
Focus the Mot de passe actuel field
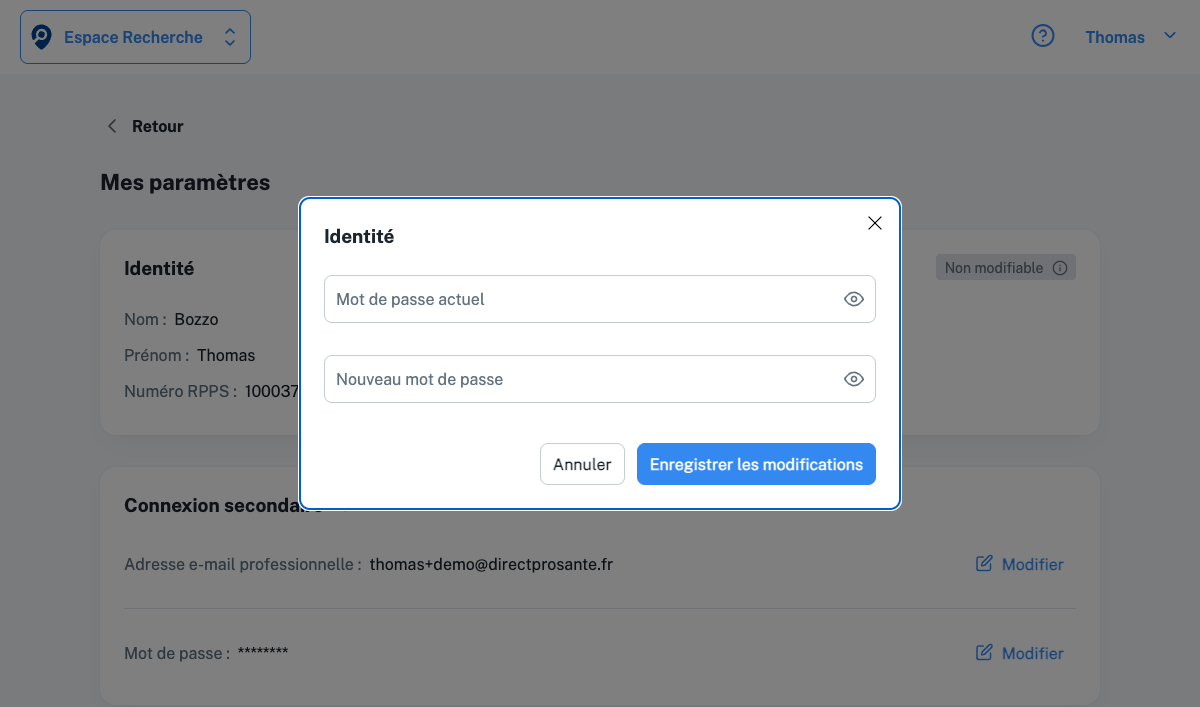580,299
